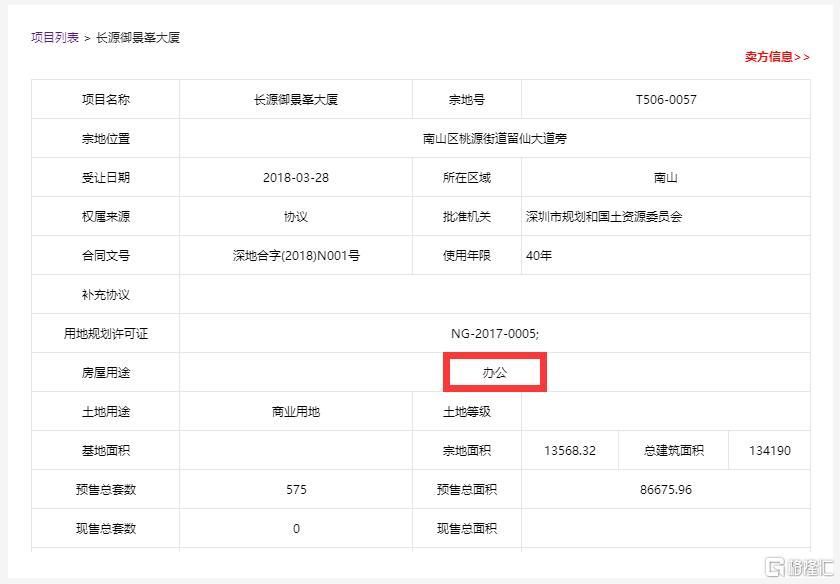840x584 pixels.
Task: Click the 卖方信息>> link
Action: tap(776, 57)
